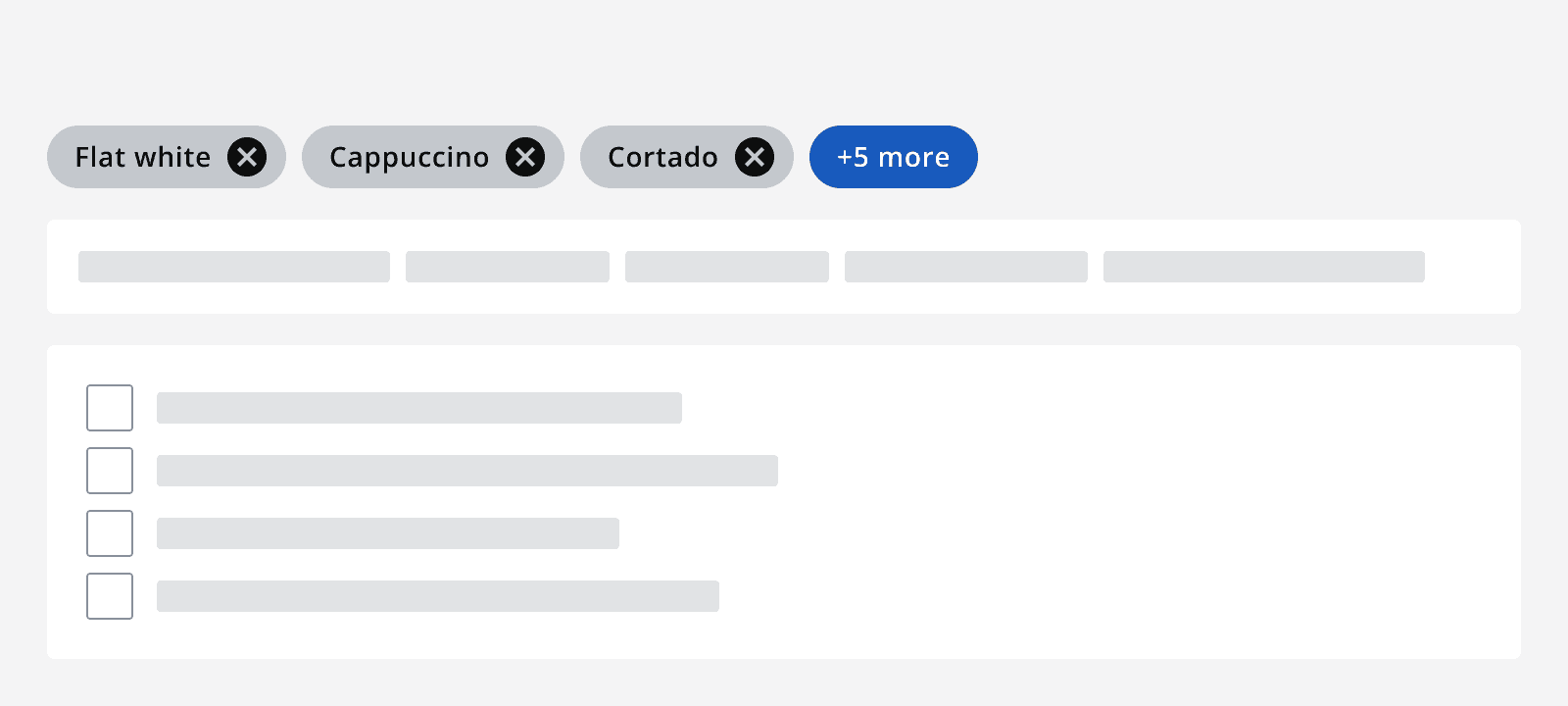Click the X icon on Cortado chip
This screenshot has height=706, width=1568.
(x=755, y=157)
